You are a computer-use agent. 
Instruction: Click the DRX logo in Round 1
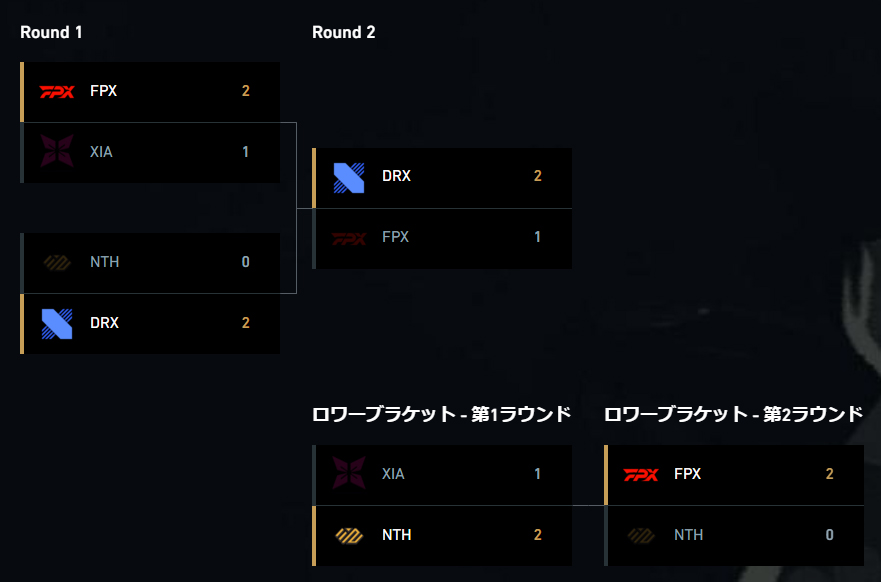(x=57, y=324)
